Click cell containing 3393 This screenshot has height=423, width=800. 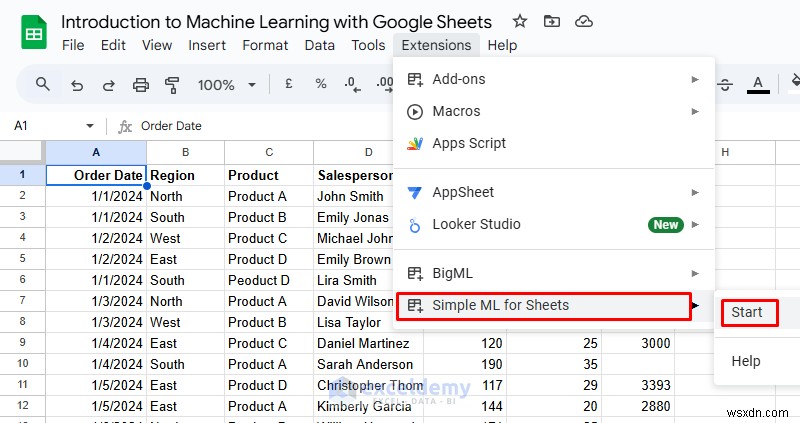638,385
